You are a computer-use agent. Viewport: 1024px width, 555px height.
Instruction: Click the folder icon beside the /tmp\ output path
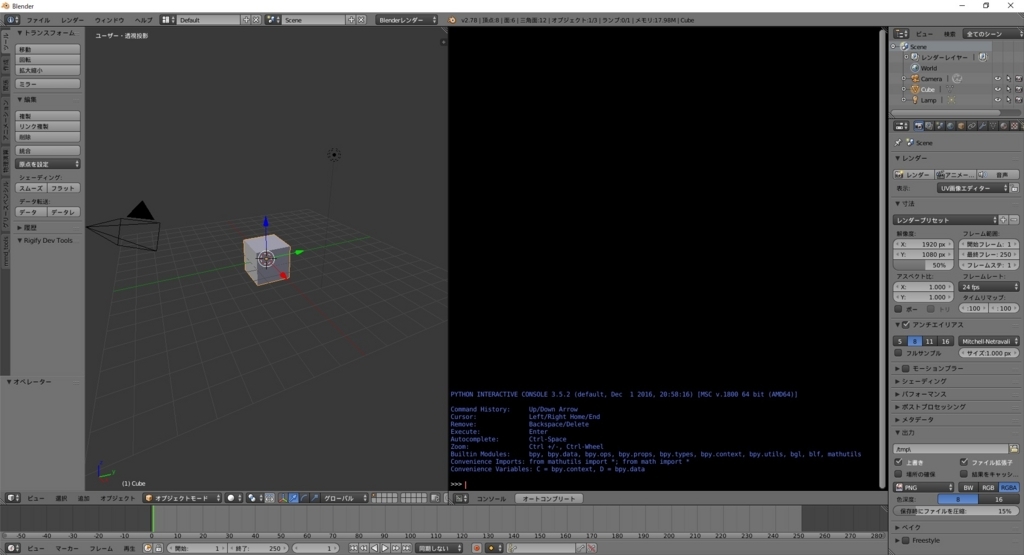tap(1014, 449)
